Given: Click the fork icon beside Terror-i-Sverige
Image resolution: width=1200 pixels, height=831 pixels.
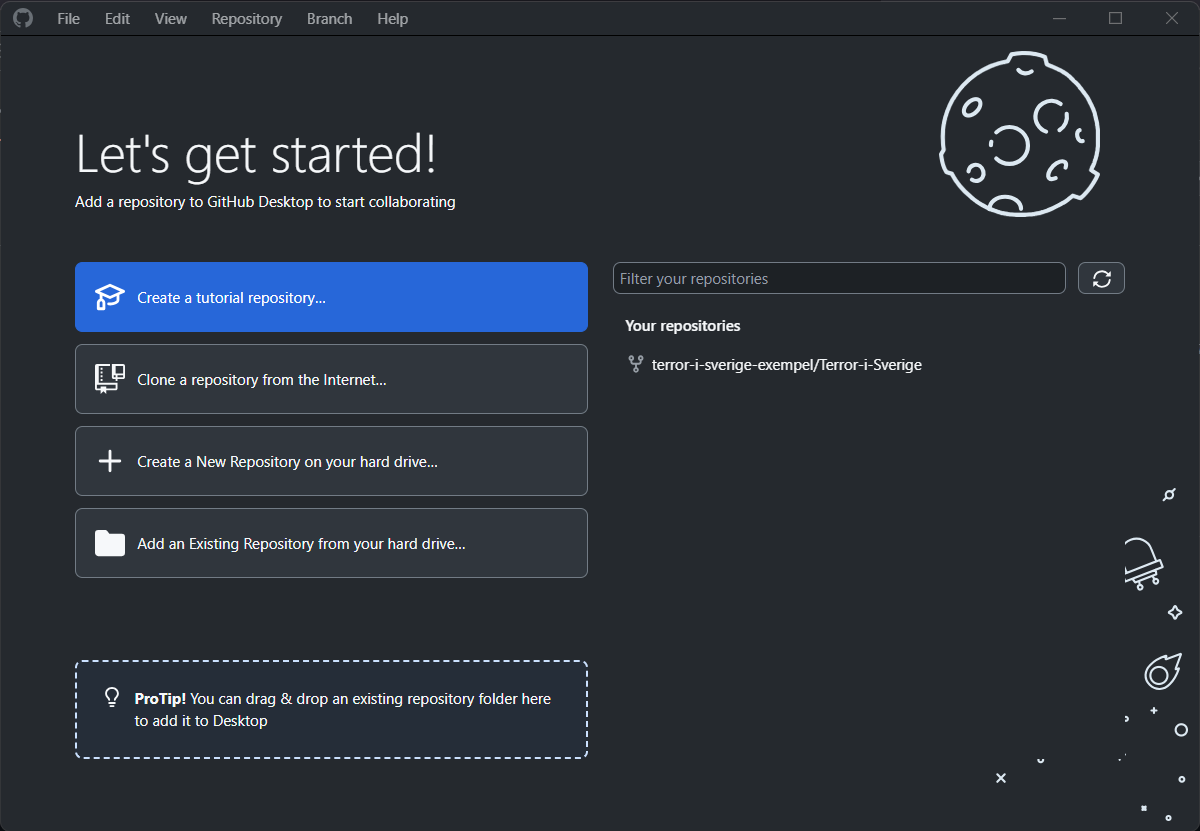Looking at the screenshot, I should coord(635,365).
